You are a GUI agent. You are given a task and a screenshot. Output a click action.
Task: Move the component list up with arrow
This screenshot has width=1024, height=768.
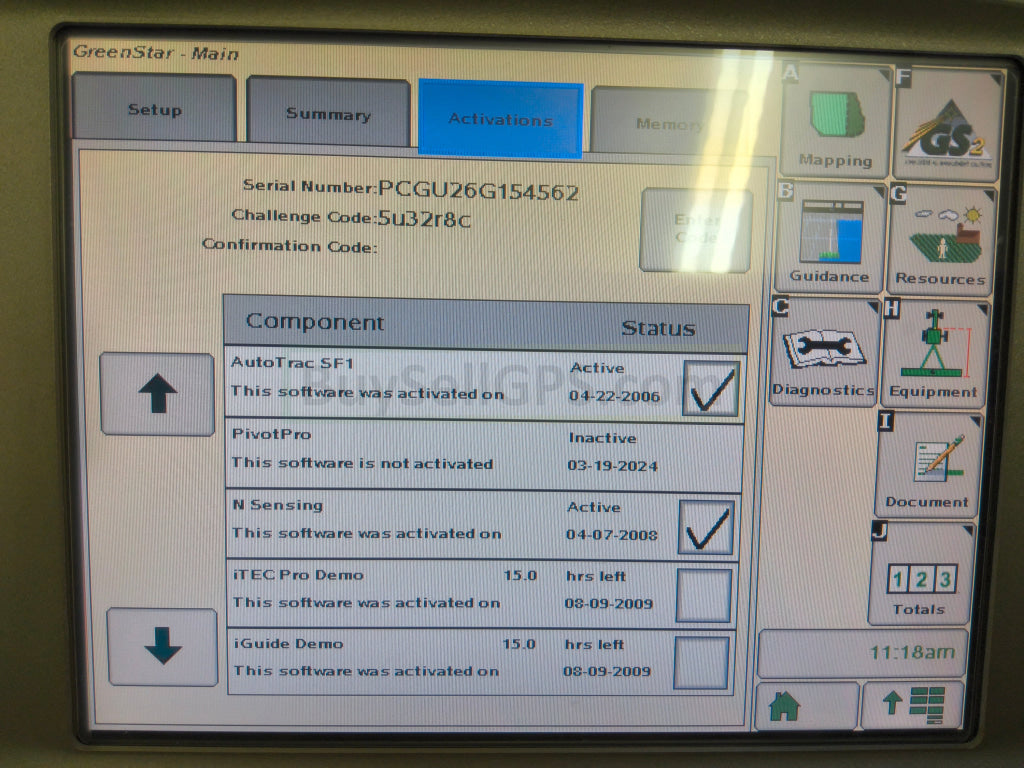click(x=157, y=394)
